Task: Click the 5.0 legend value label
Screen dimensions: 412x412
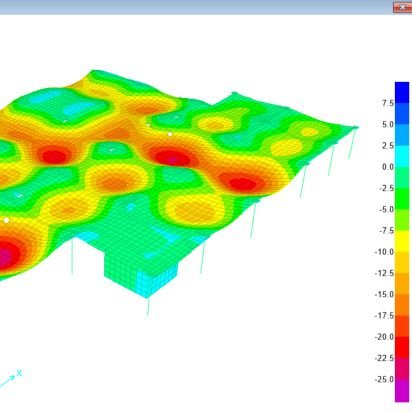Action: tap(388, 125)
